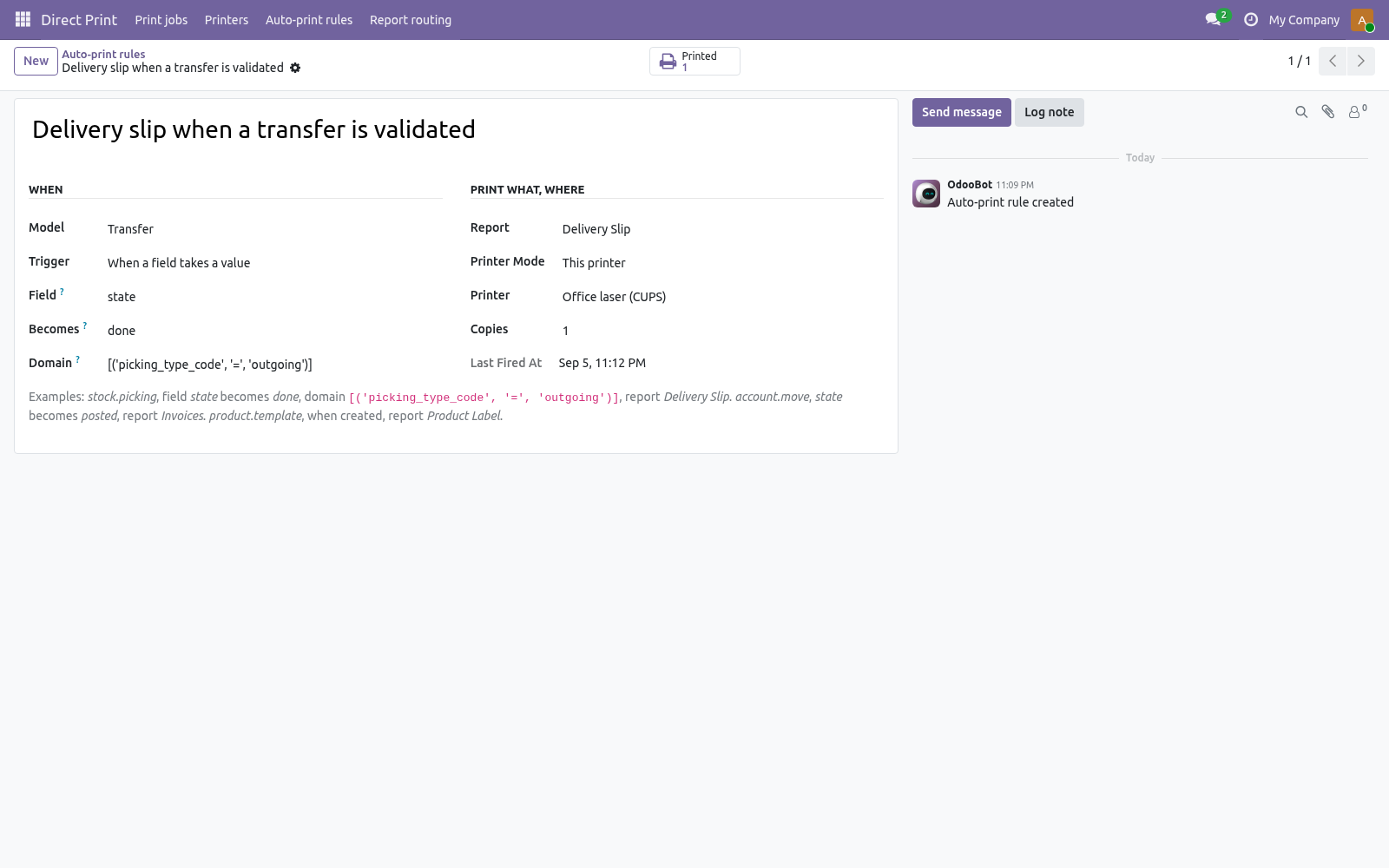Show help tooltip for Becomes
The width and height of the screenshot is (1389, 868).
tap(85, 326)
